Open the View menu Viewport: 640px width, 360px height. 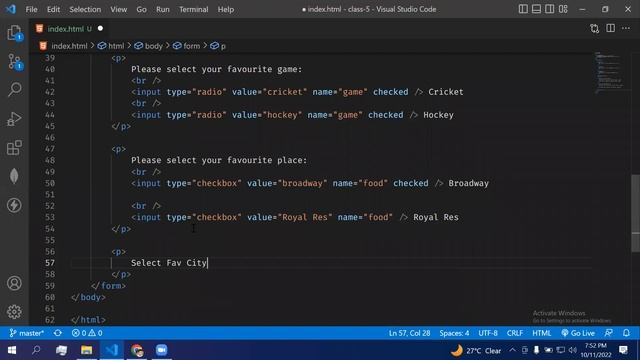118,9
